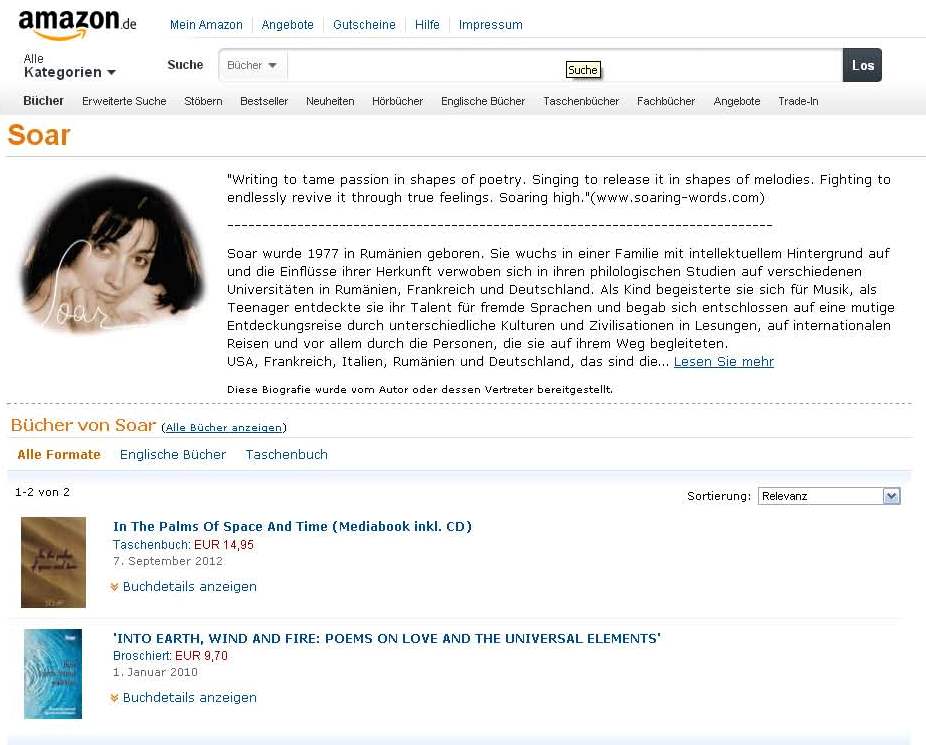The image size is (926, 745).
Task: Switch to the Englische Bücher tab
Action: pos(172,455)
